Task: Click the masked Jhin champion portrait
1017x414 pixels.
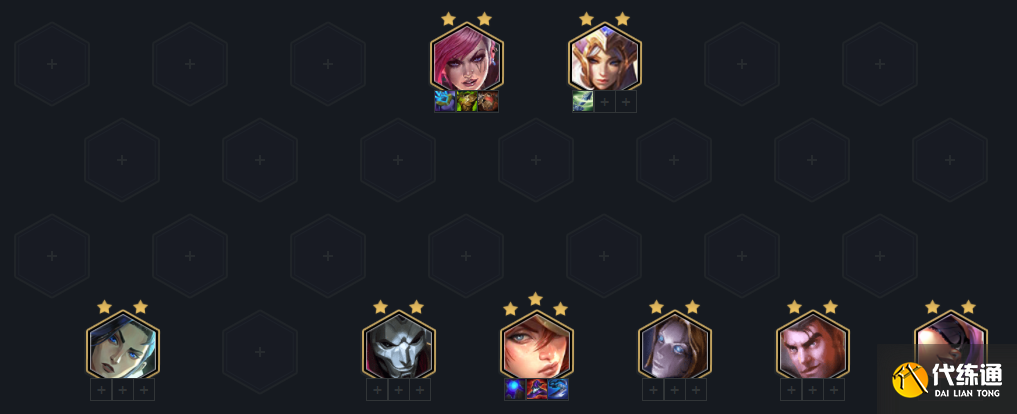Action: [x=398, y=346]
